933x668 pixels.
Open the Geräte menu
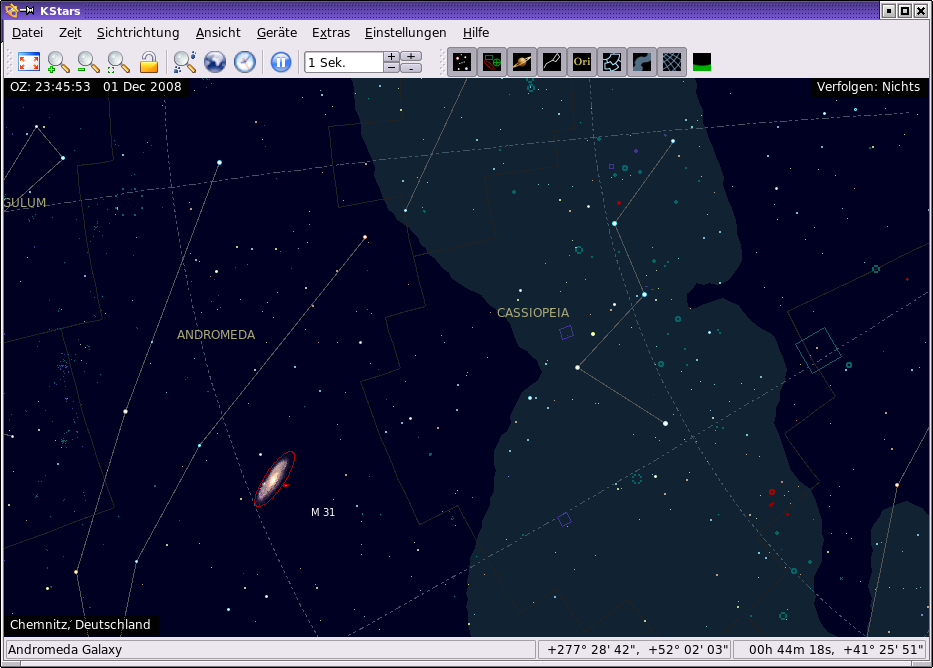pos(276,33)
